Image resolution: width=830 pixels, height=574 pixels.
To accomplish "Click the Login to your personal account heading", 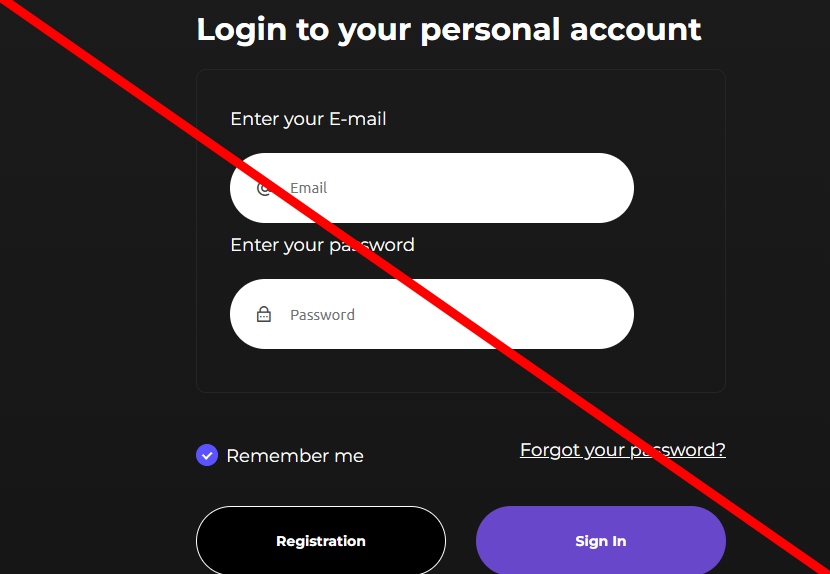I will tap(449, 30).
